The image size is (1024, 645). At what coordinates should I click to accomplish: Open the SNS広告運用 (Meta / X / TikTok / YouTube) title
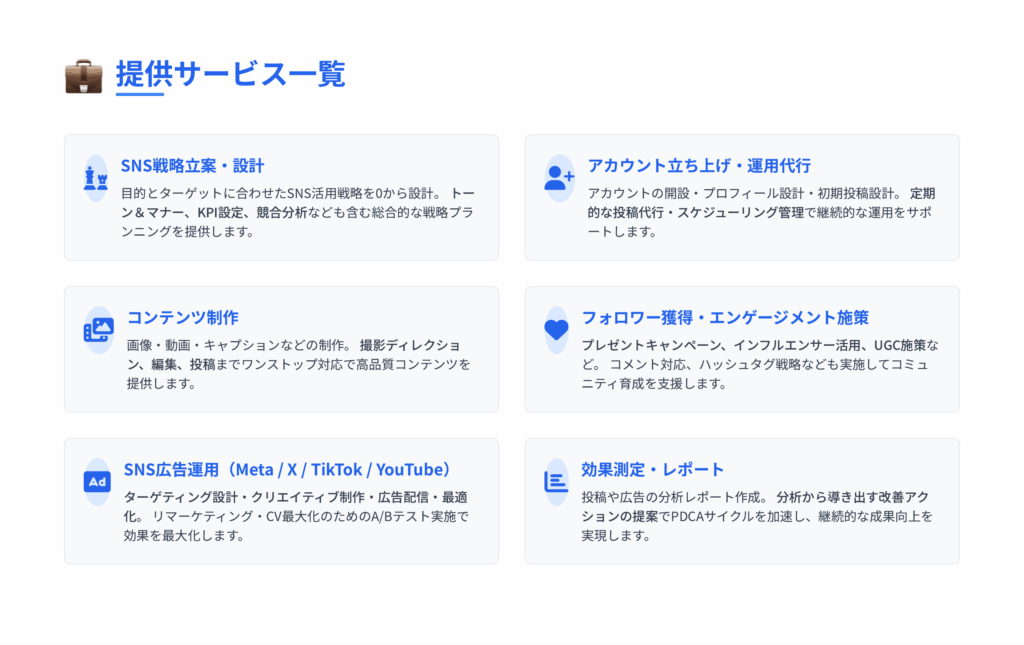pos(287,469)
